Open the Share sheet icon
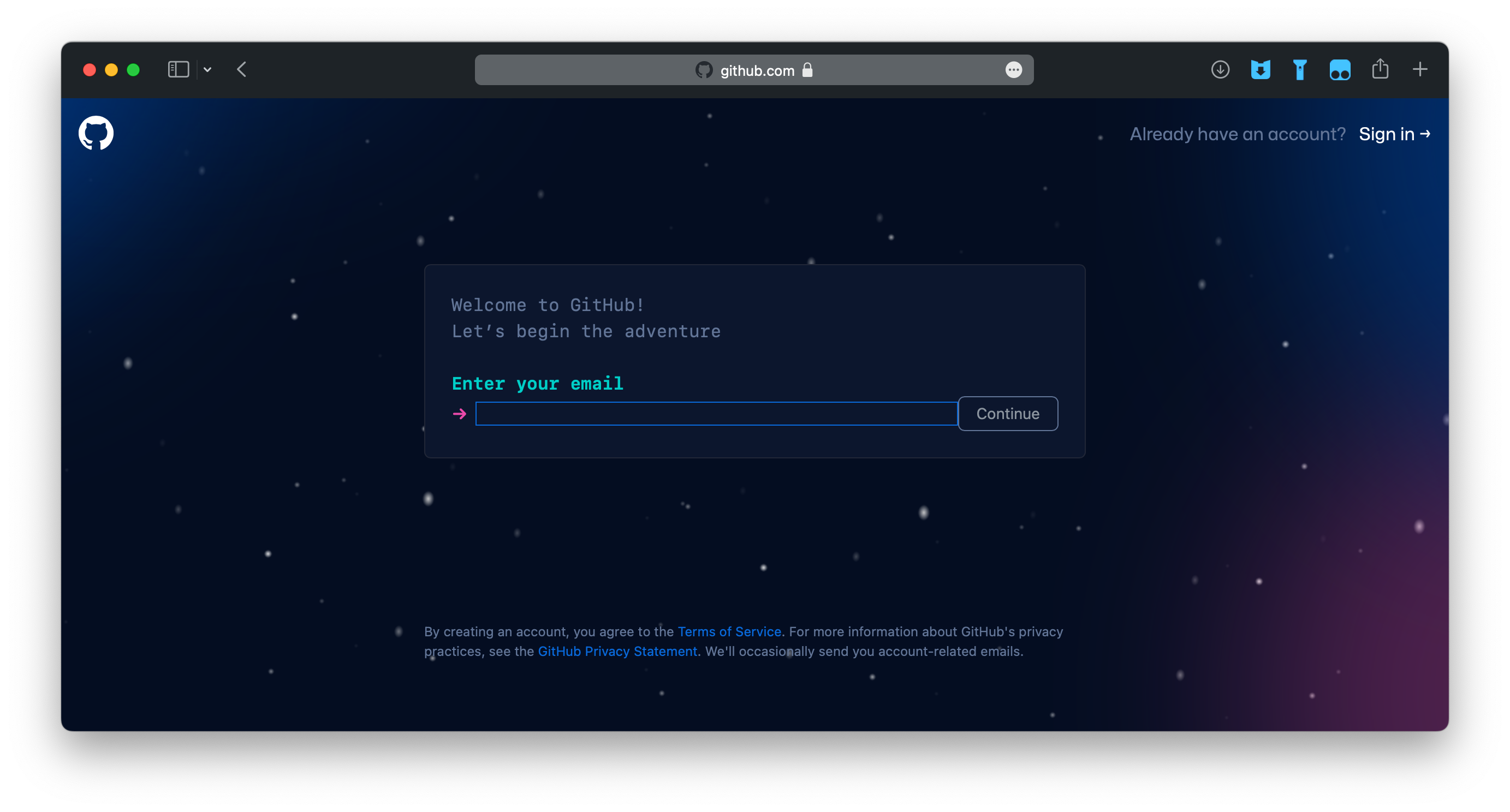This screenshot has width=1510, height=812. click(1380, 69)
